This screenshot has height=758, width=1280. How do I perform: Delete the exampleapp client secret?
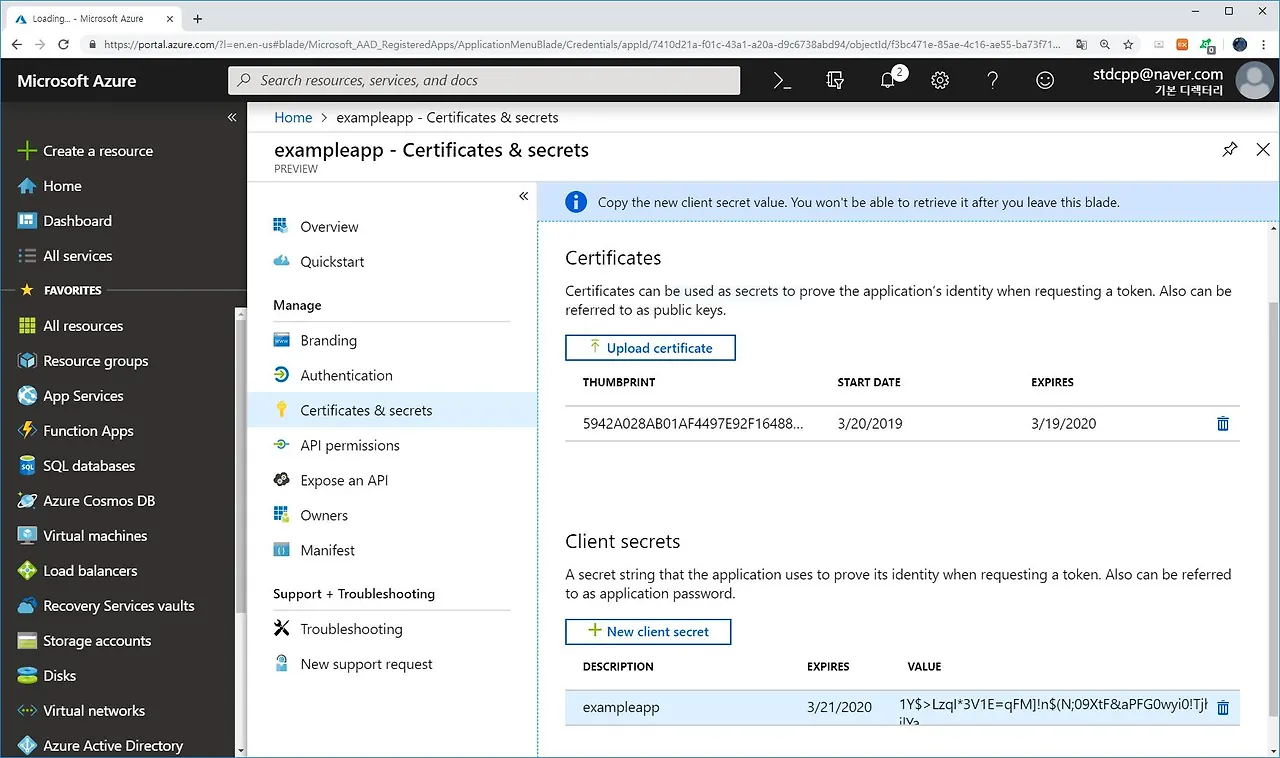pos(1222,708)
